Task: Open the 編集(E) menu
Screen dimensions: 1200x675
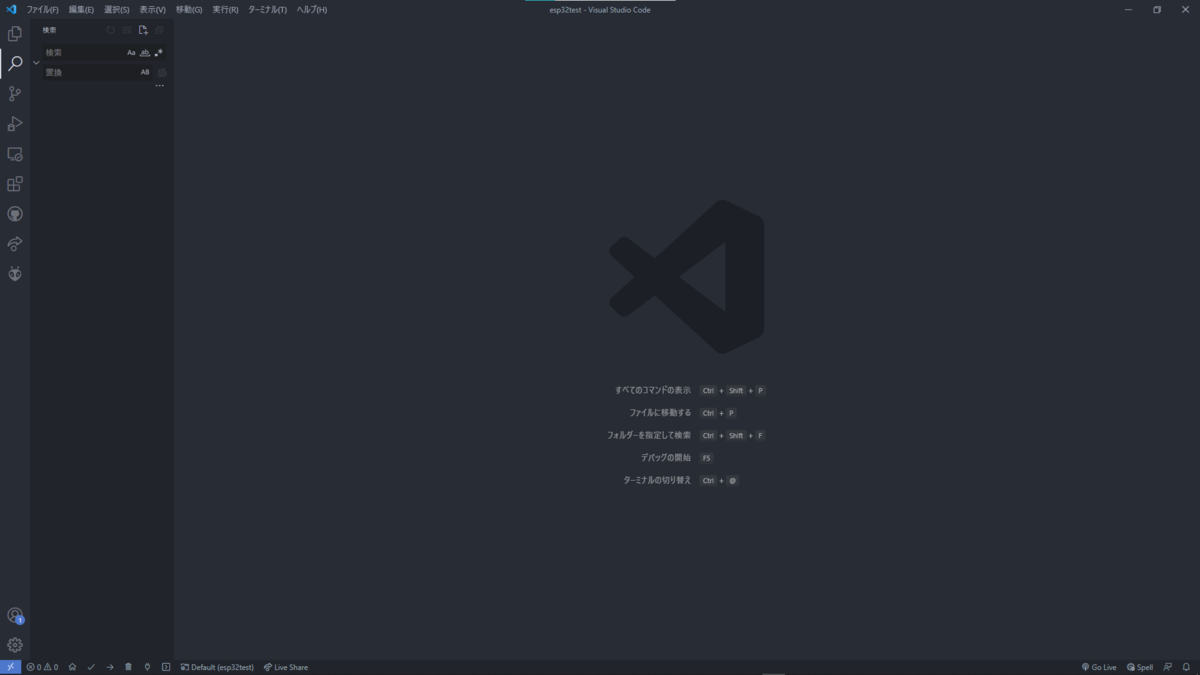Action: tap(81, 9)
